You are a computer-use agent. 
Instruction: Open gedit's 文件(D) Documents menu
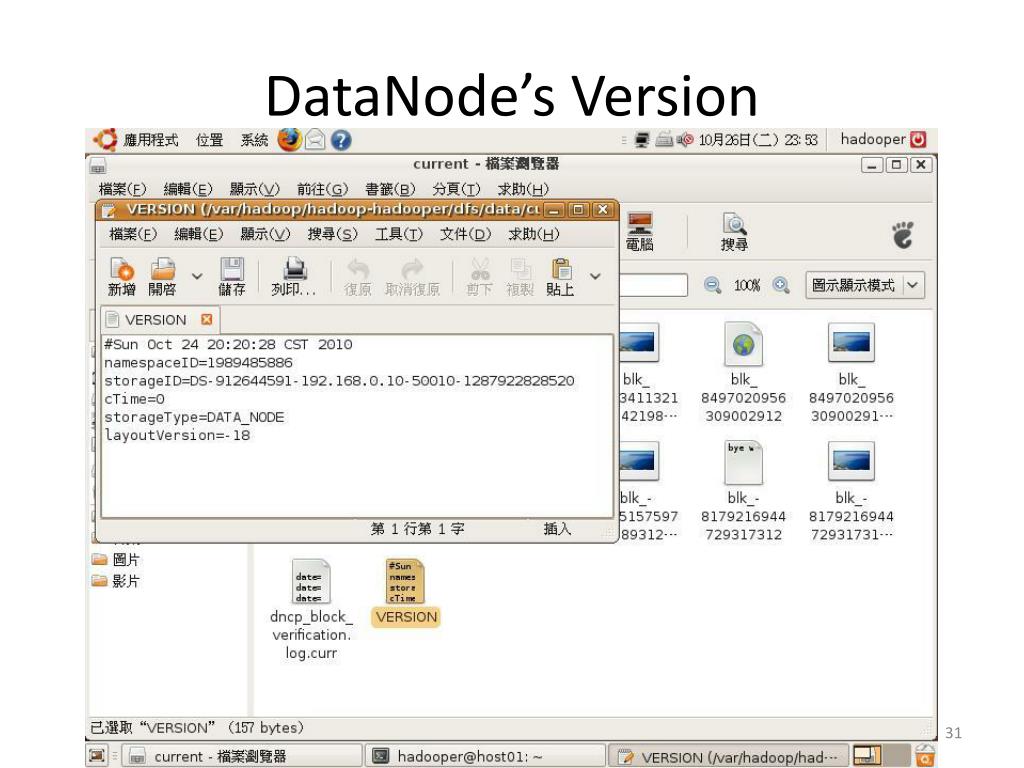point(465,234)
